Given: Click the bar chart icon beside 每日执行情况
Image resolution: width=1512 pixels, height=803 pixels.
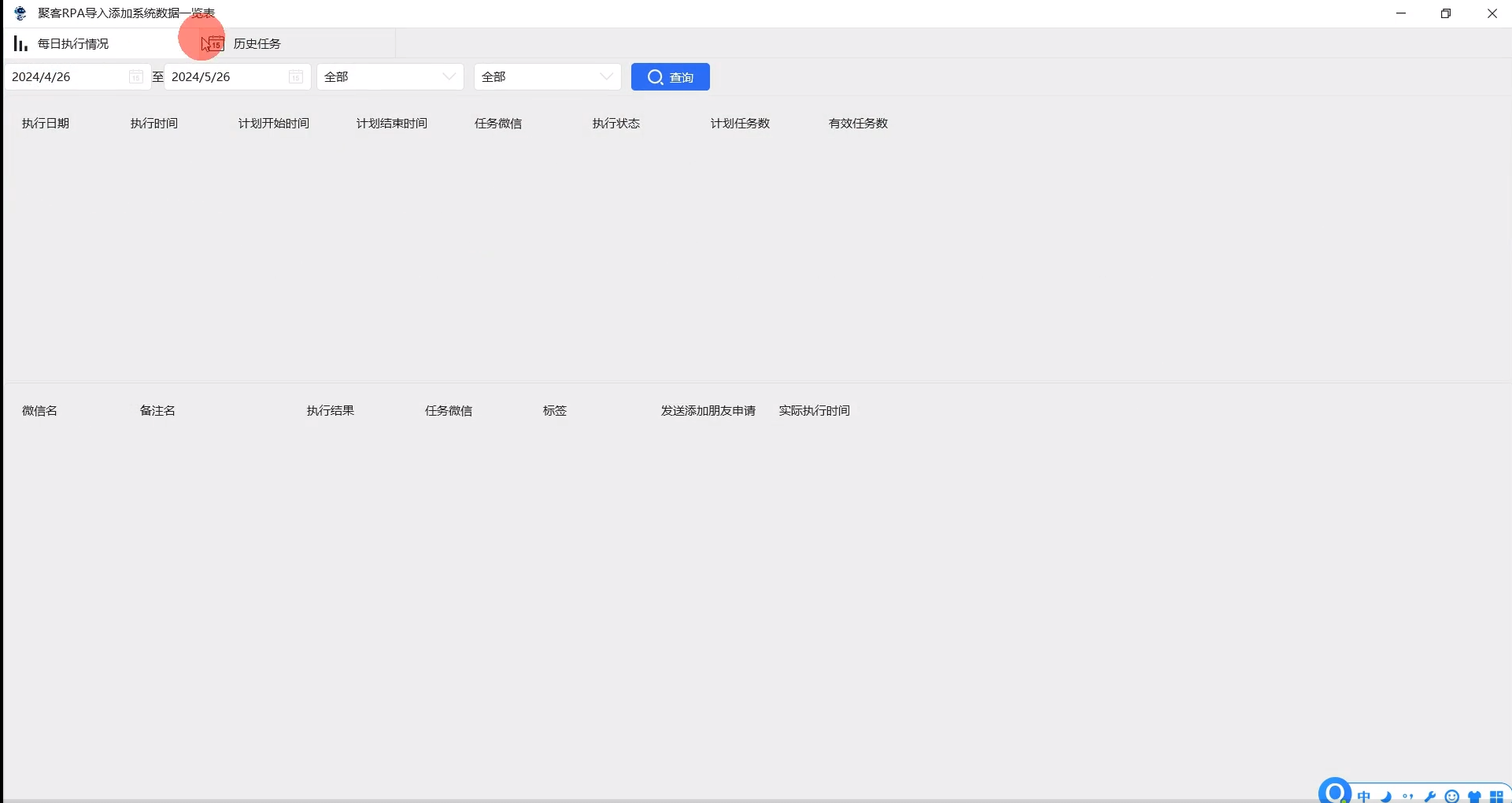Looking at the screenshot, I should pos(19,43).
